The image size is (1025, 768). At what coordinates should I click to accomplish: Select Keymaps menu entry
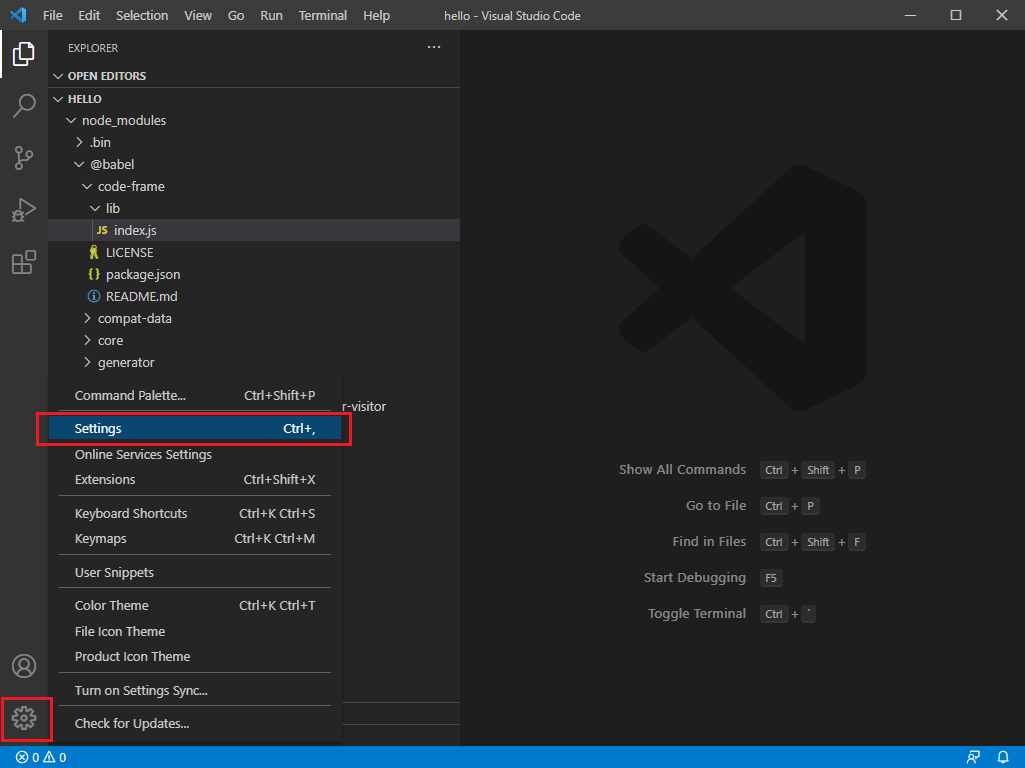point(195,539)
